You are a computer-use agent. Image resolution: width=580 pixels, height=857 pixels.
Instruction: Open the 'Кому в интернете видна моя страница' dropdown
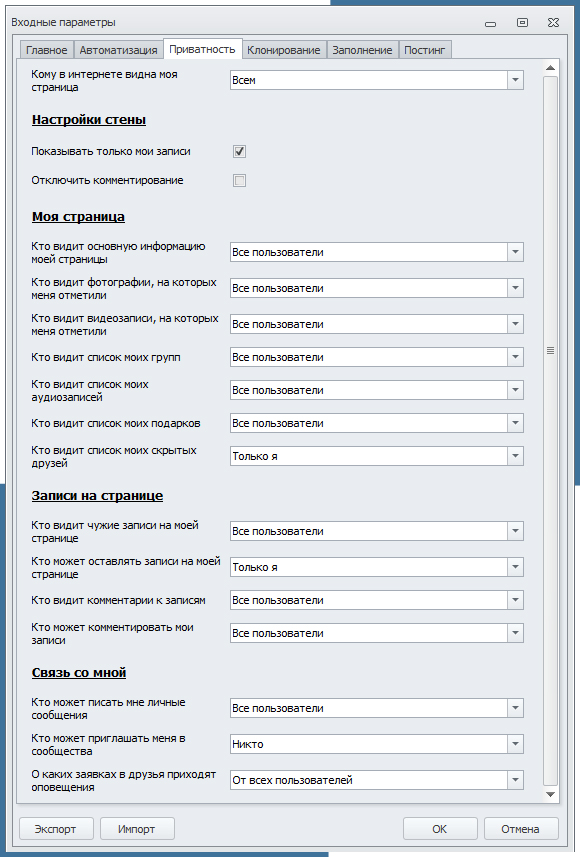(377, 80)
